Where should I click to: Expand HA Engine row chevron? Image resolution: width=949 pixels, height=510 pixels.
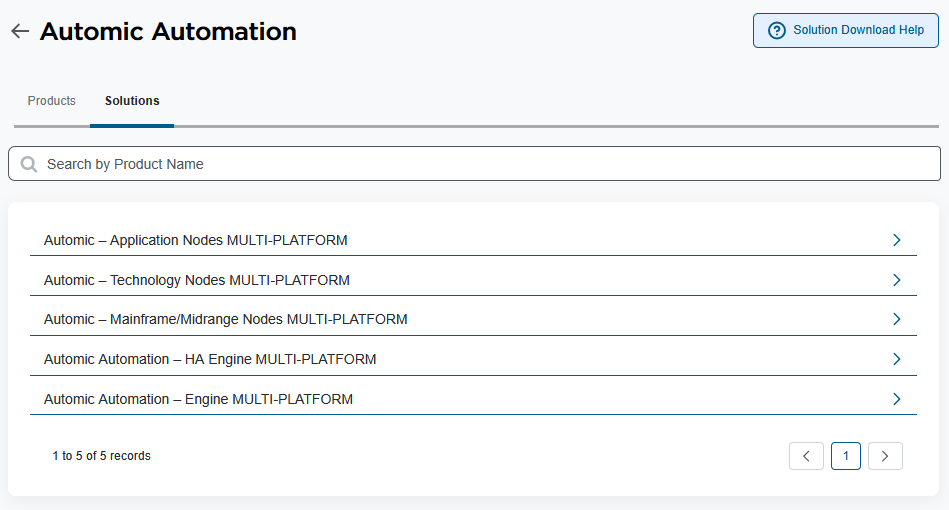pos(896,359)
